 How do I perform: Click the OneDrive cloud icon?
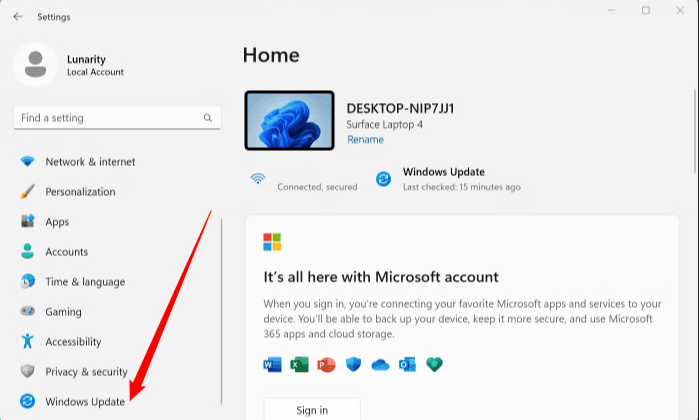[380, 365]
